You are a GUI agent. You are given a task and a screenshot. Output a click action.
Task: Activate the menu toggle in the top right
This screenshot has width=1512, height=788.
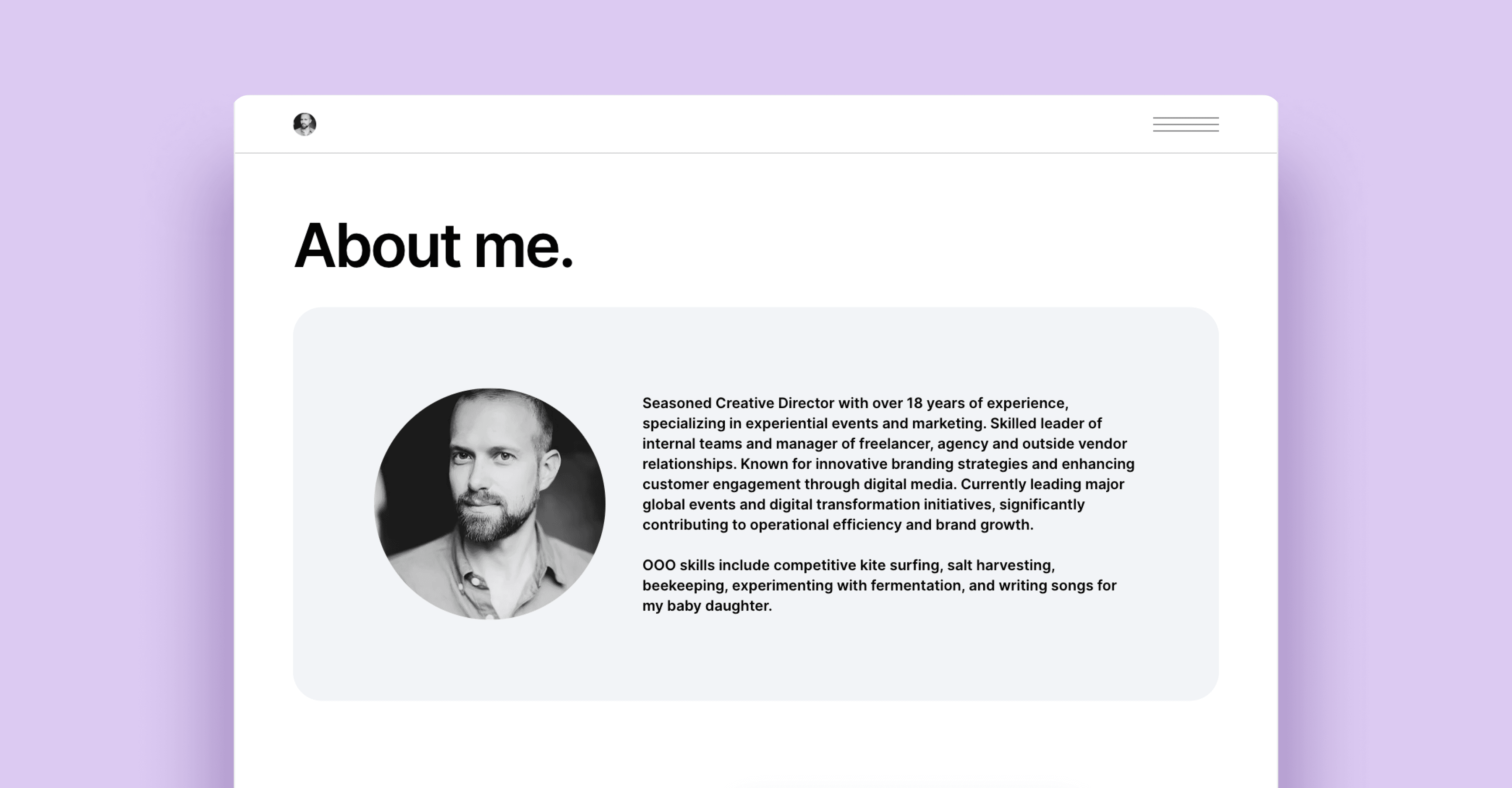tap(1186, 124)
